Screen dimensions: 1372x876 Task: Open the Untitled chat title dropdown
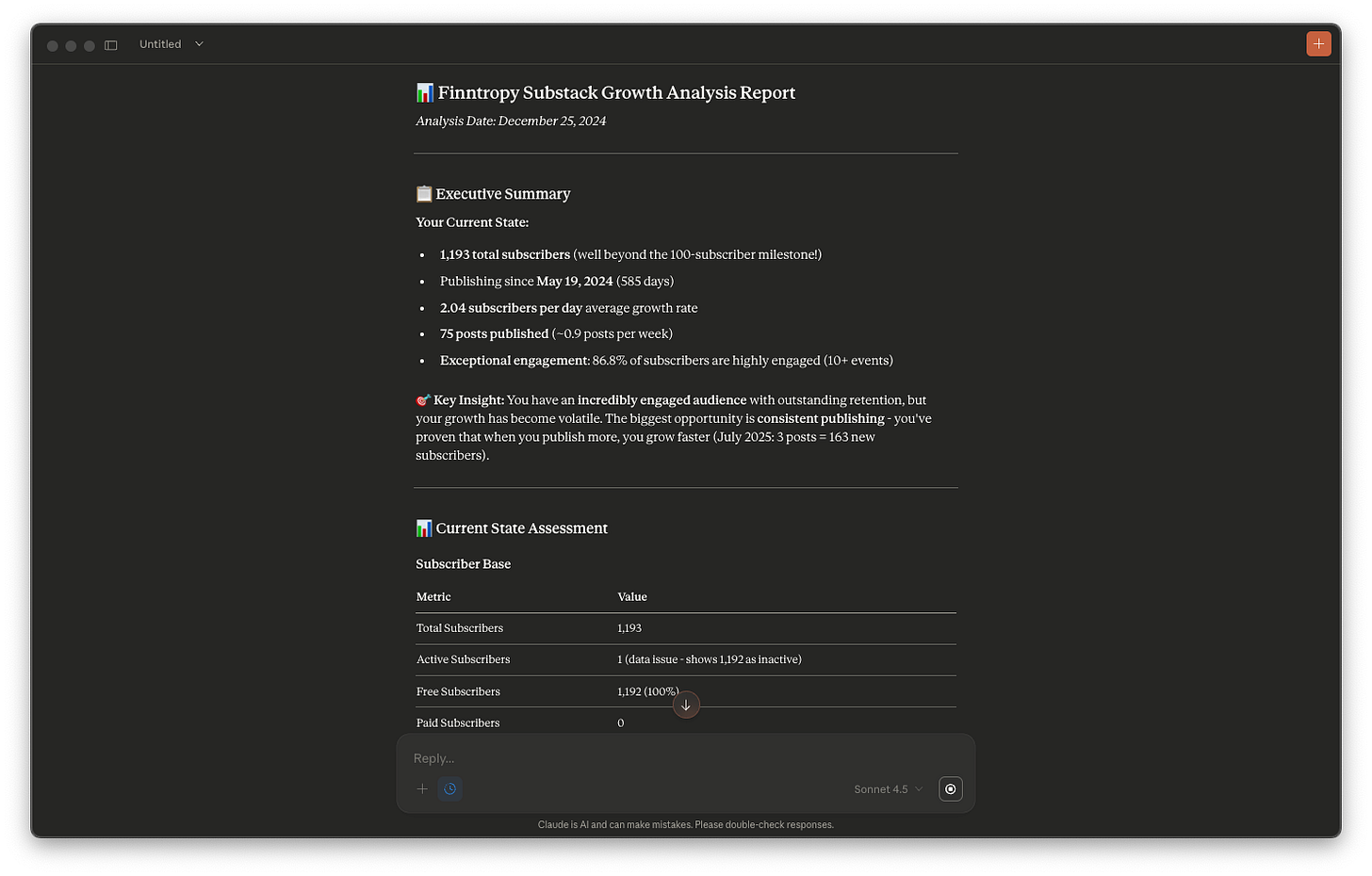coord(171,44)
